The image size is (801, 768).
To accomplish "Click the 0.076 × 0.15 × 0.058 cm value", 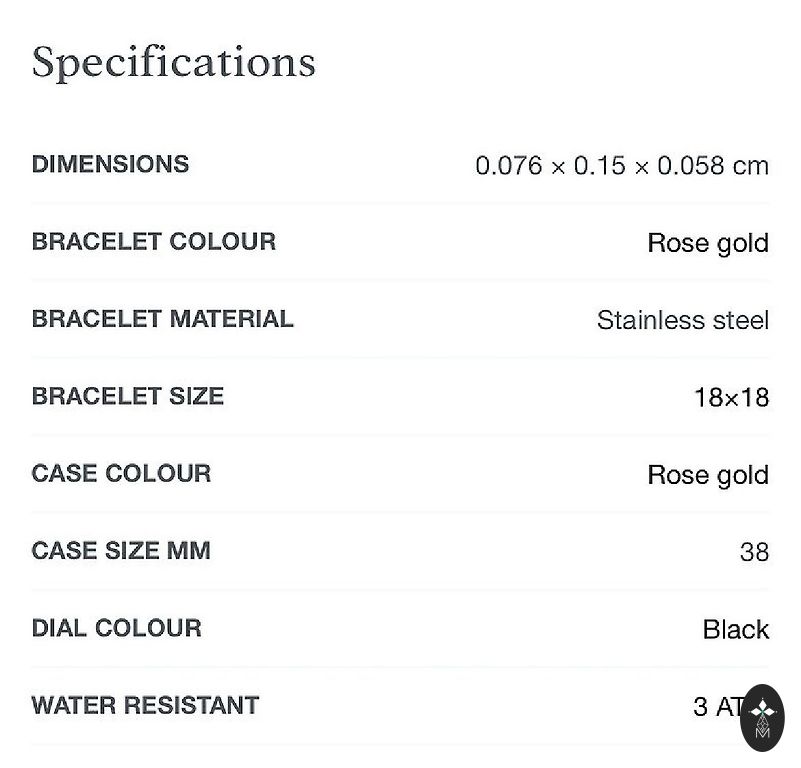I will tap(621, 166).
